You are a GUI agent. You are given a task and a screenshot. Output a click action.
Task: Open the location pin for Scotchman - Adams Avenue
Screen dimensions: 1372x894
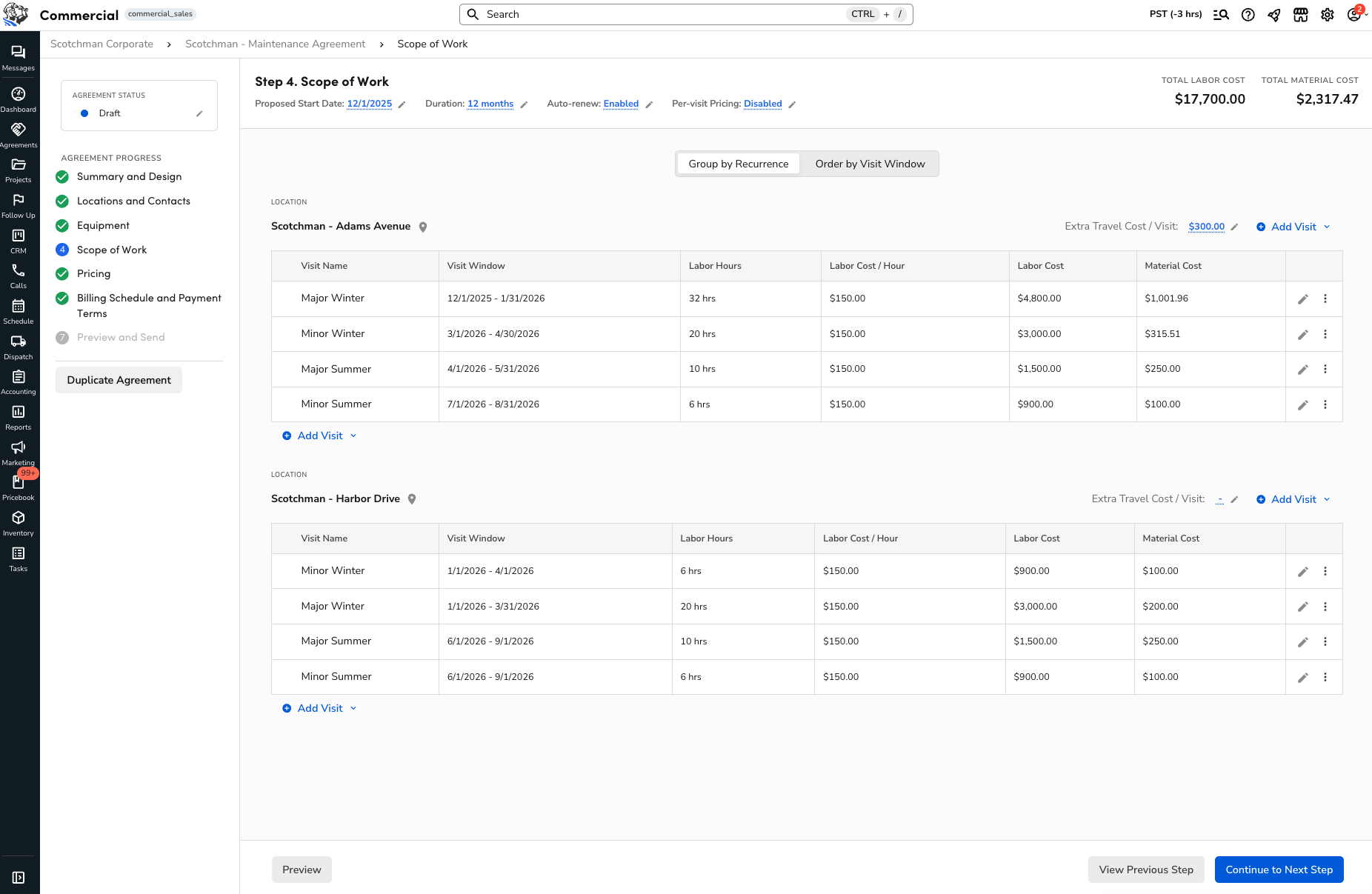[423, 227]
